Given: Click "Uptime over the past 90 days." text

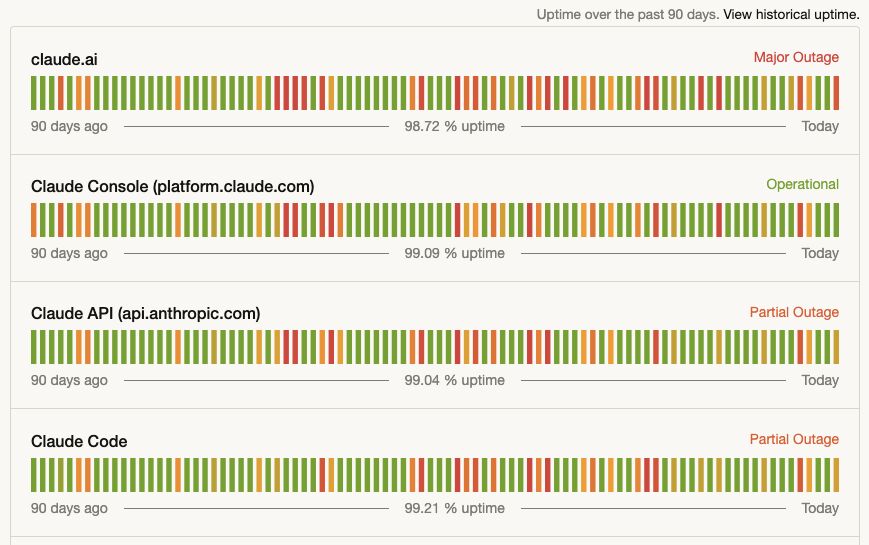Looking at the screenshot, I should [628, 14].
